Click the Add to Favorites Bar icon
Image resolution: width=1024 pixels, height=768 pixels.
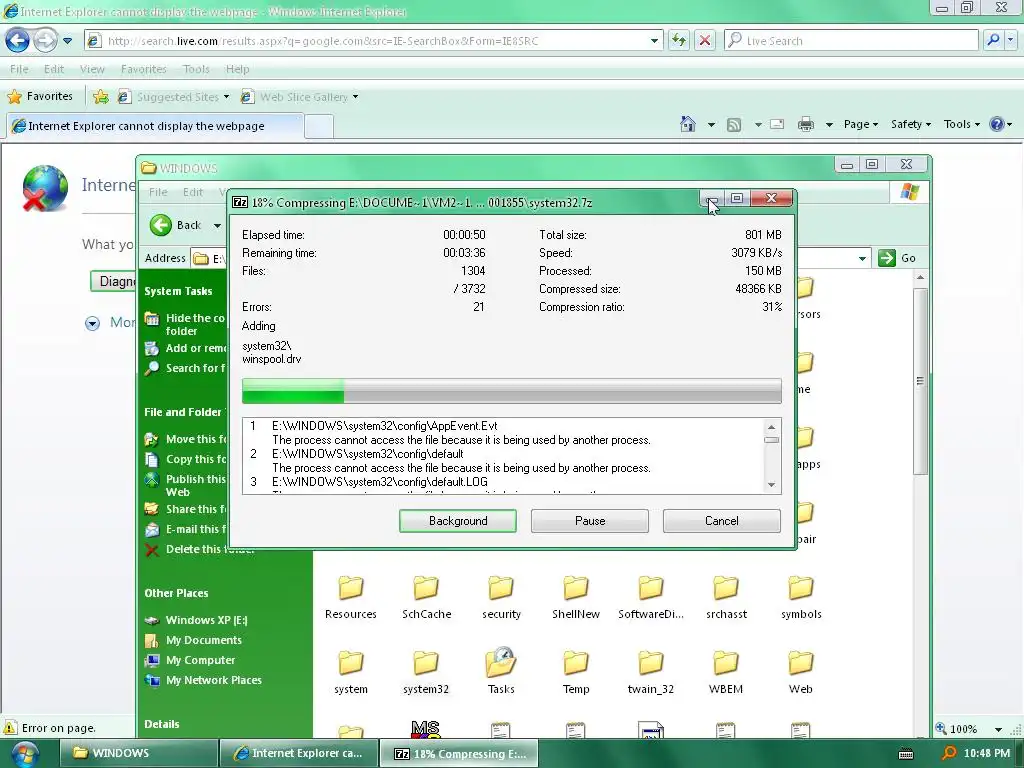(x=101, y=97)
